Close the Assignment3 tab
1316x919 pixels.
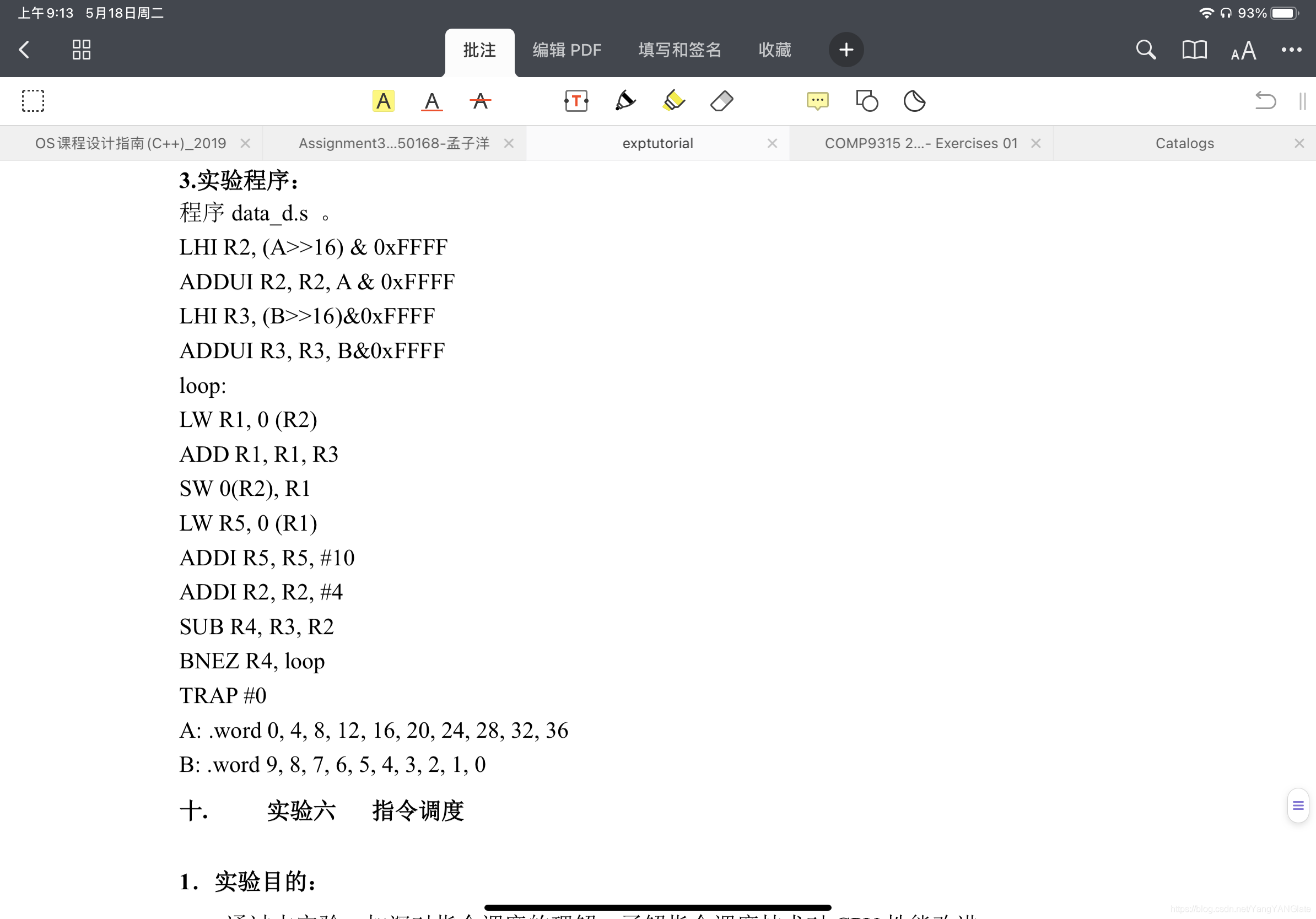(509, 143)
